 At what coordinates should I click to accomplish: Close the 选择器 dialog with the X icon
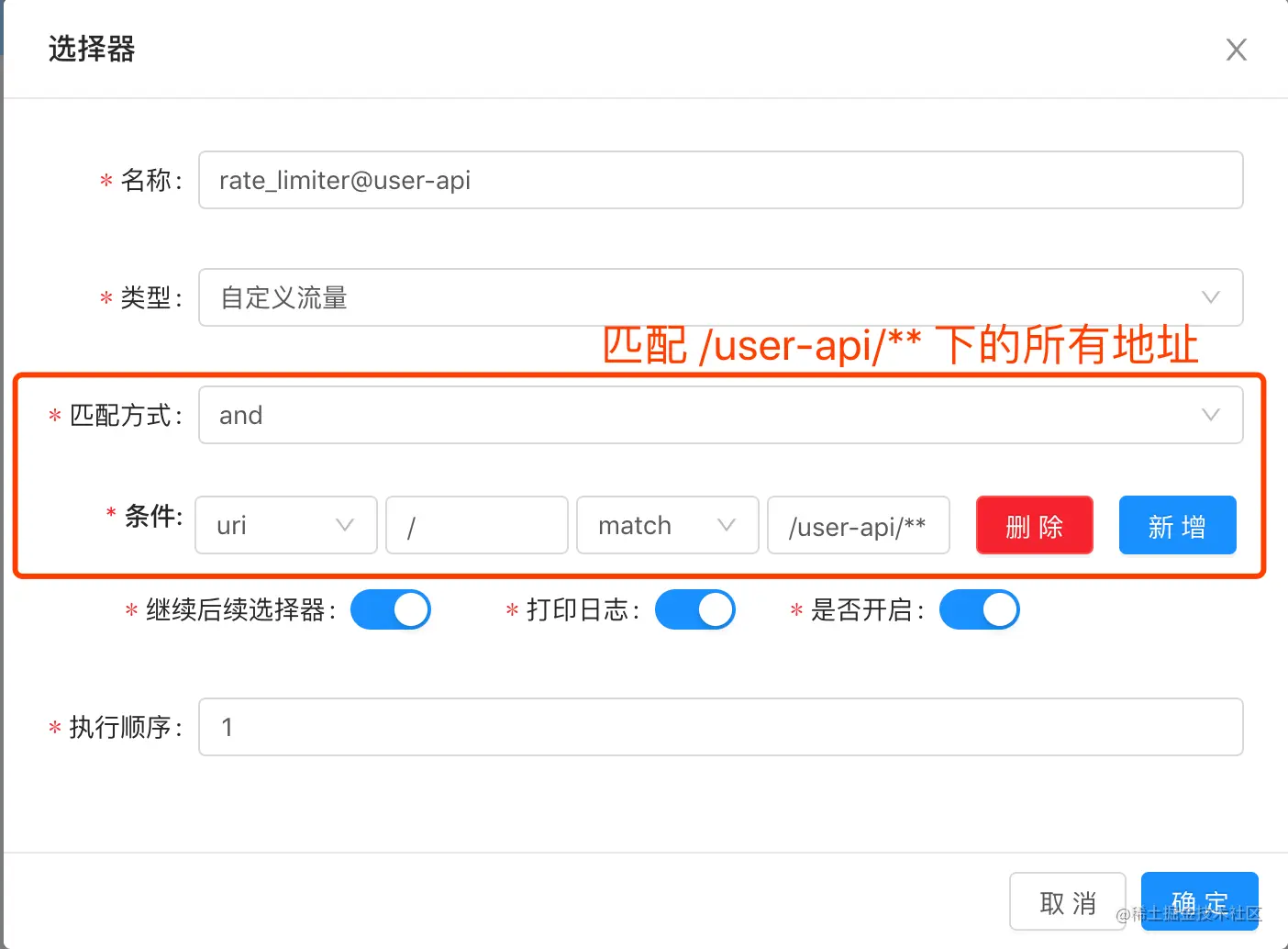tap(1237, 50)
